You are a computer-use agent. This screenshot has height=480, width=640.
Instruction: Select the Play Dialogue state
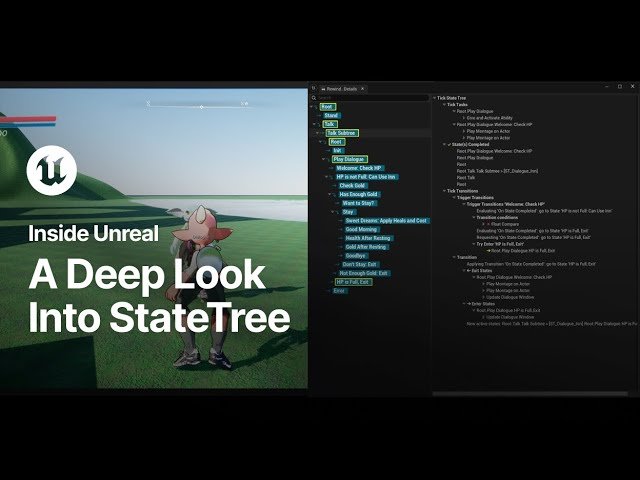coord(350,159)
